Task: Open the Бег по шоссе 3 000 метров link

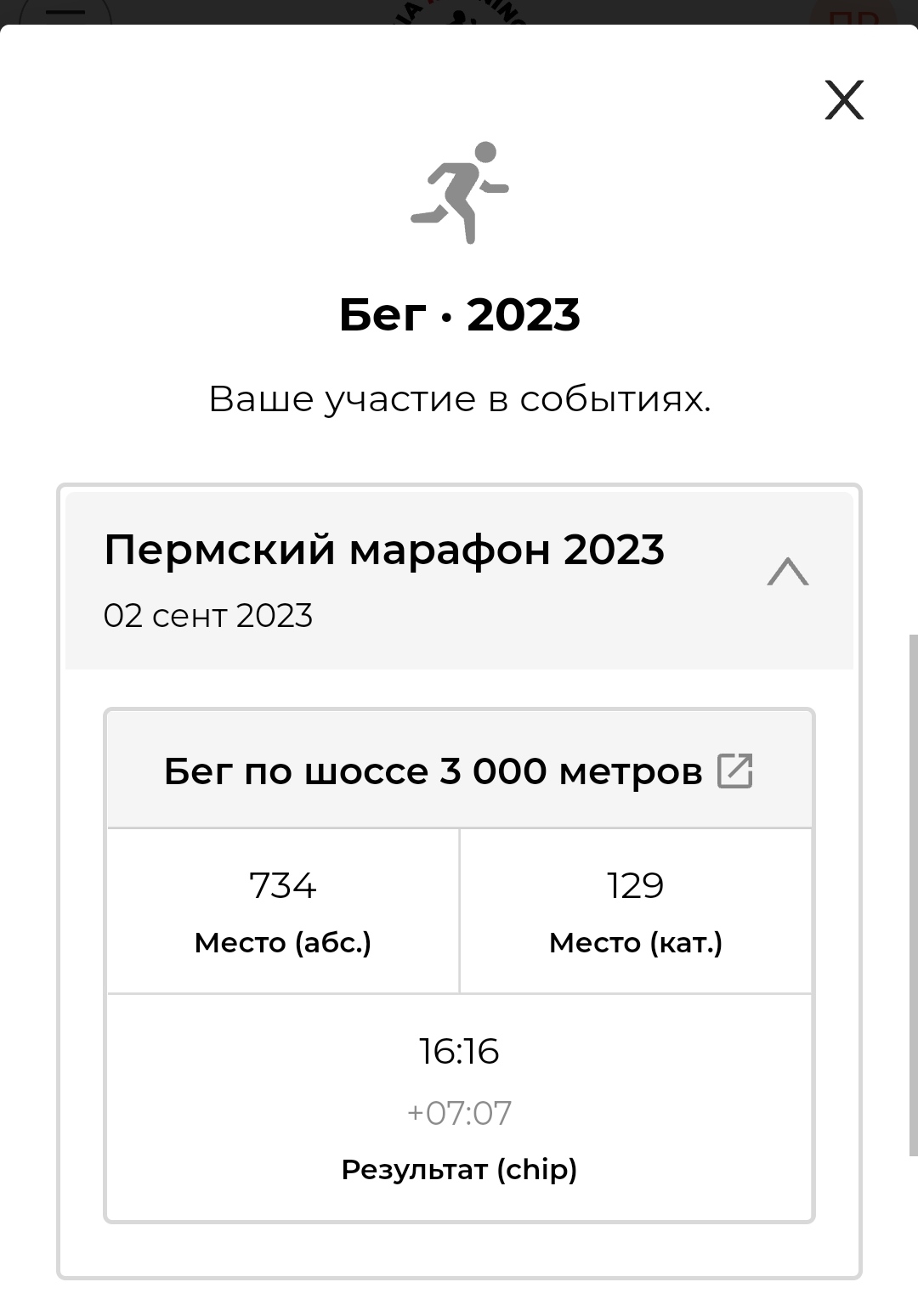Action: (433, 771)
